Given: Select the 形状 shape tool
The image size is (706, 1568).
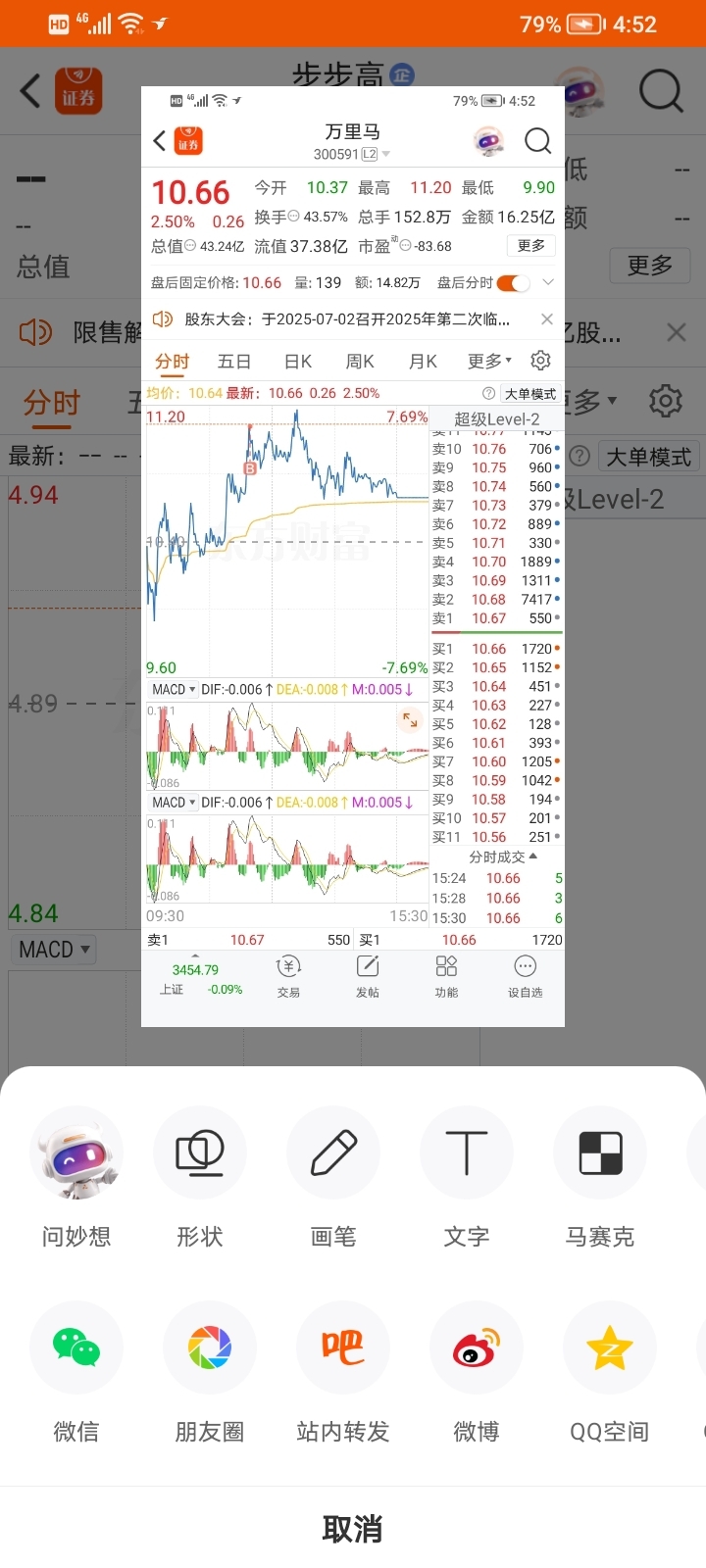Looking at the screenshot, I should coord(200,1152).
